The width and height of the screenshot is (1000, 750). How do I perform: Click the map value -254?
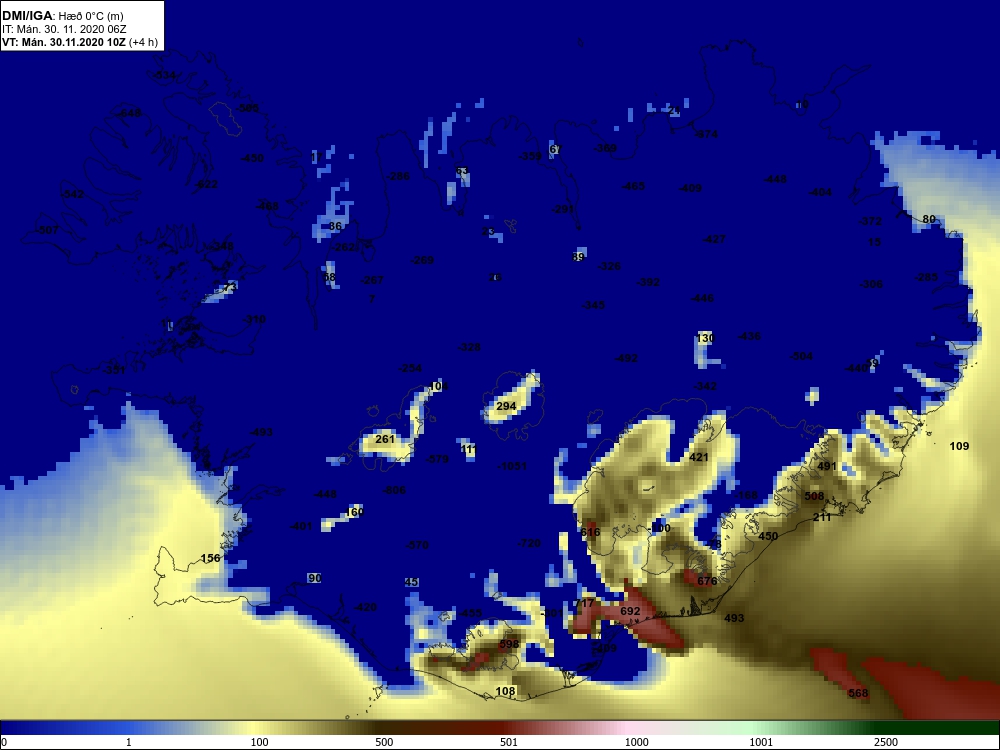click(410, 369)
